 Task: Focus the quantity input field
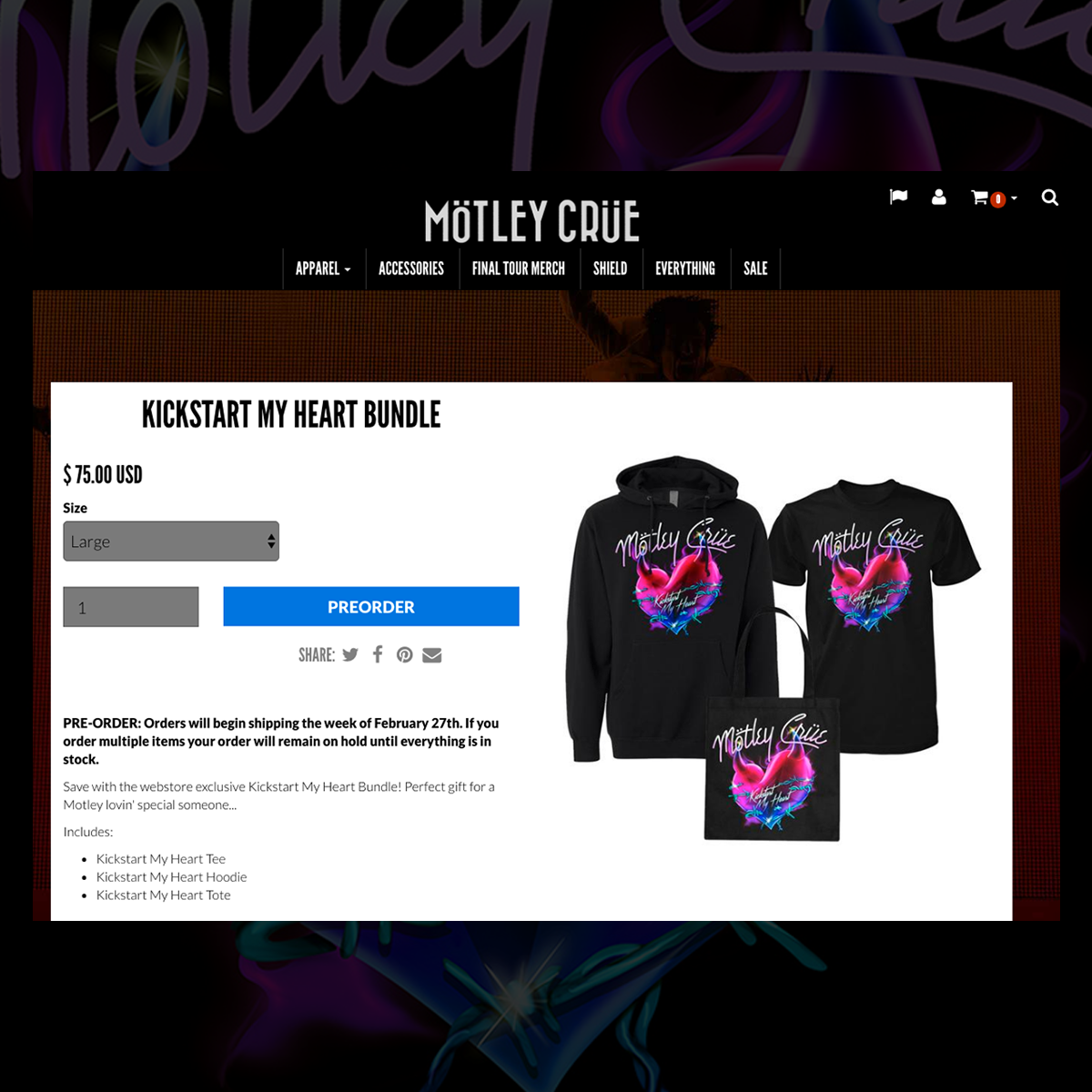tap(131, 607)
